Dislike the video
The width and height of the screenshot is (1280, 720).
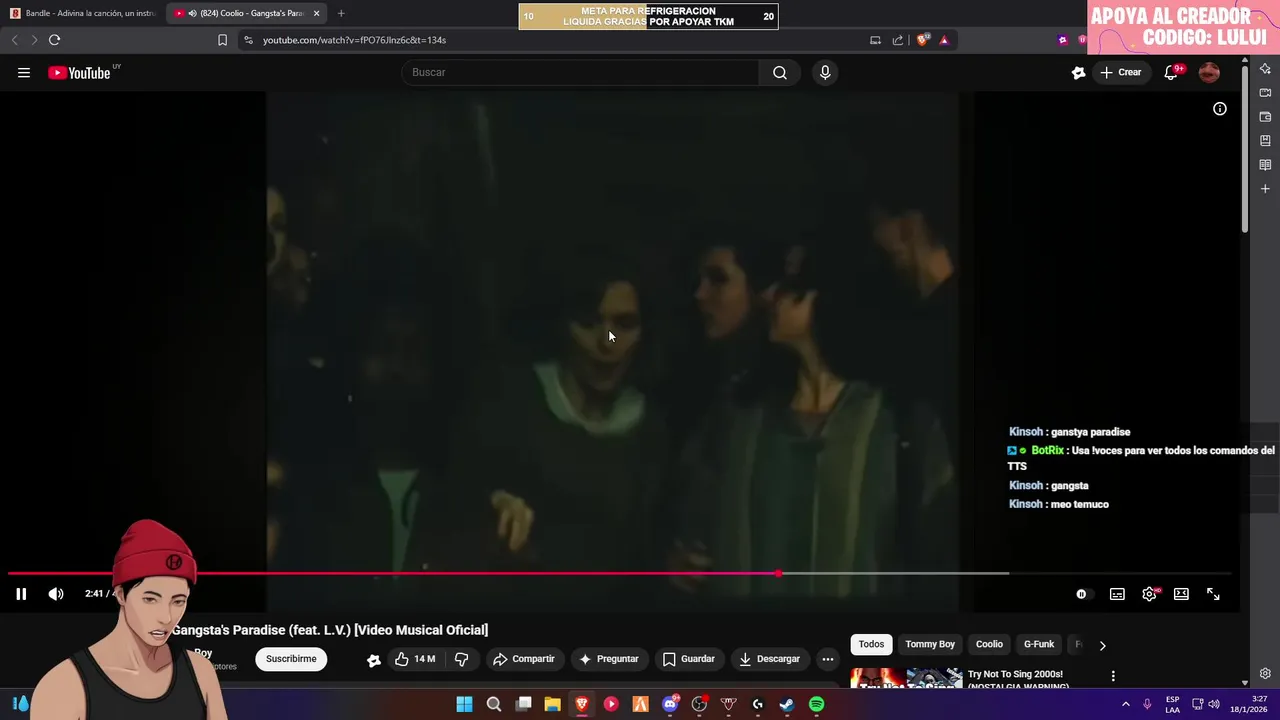point(461,659)
